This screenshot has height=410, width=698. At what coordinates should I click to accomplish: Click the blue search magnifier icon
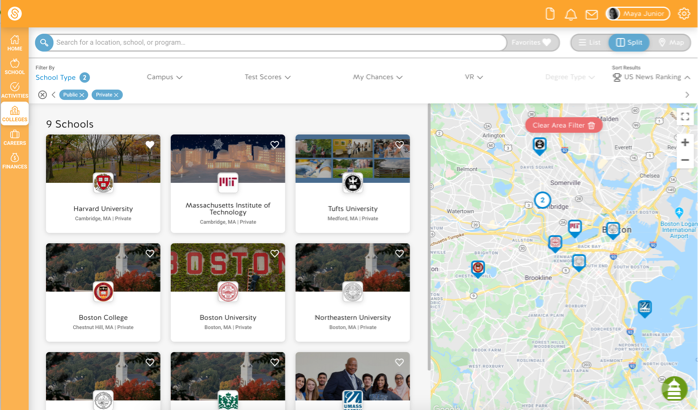point(44,43)
